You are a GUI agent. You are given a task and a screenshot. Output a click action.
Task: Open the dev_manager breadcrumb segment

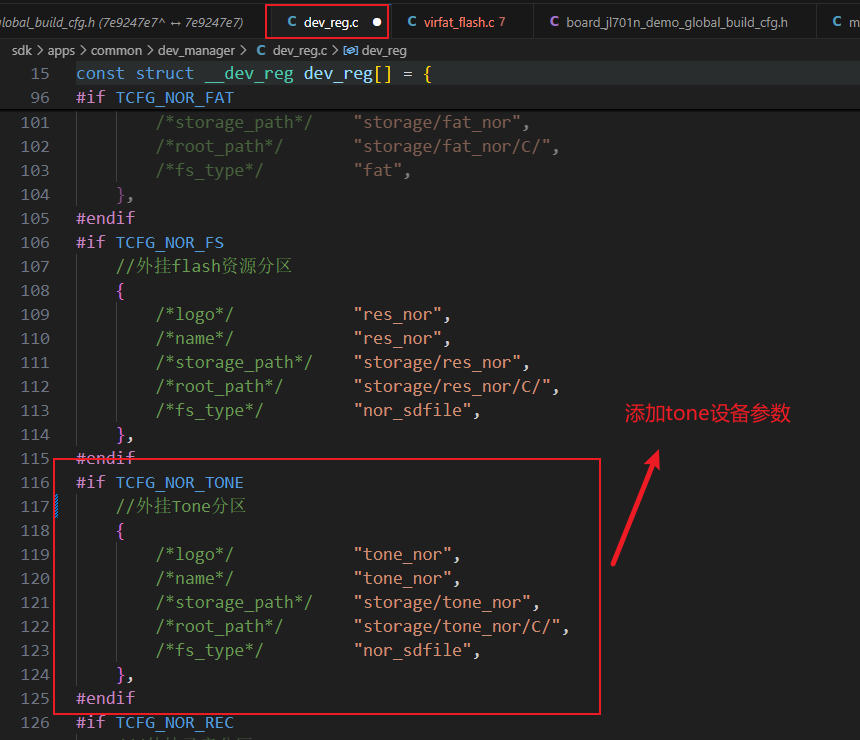[x=196, y=50]
